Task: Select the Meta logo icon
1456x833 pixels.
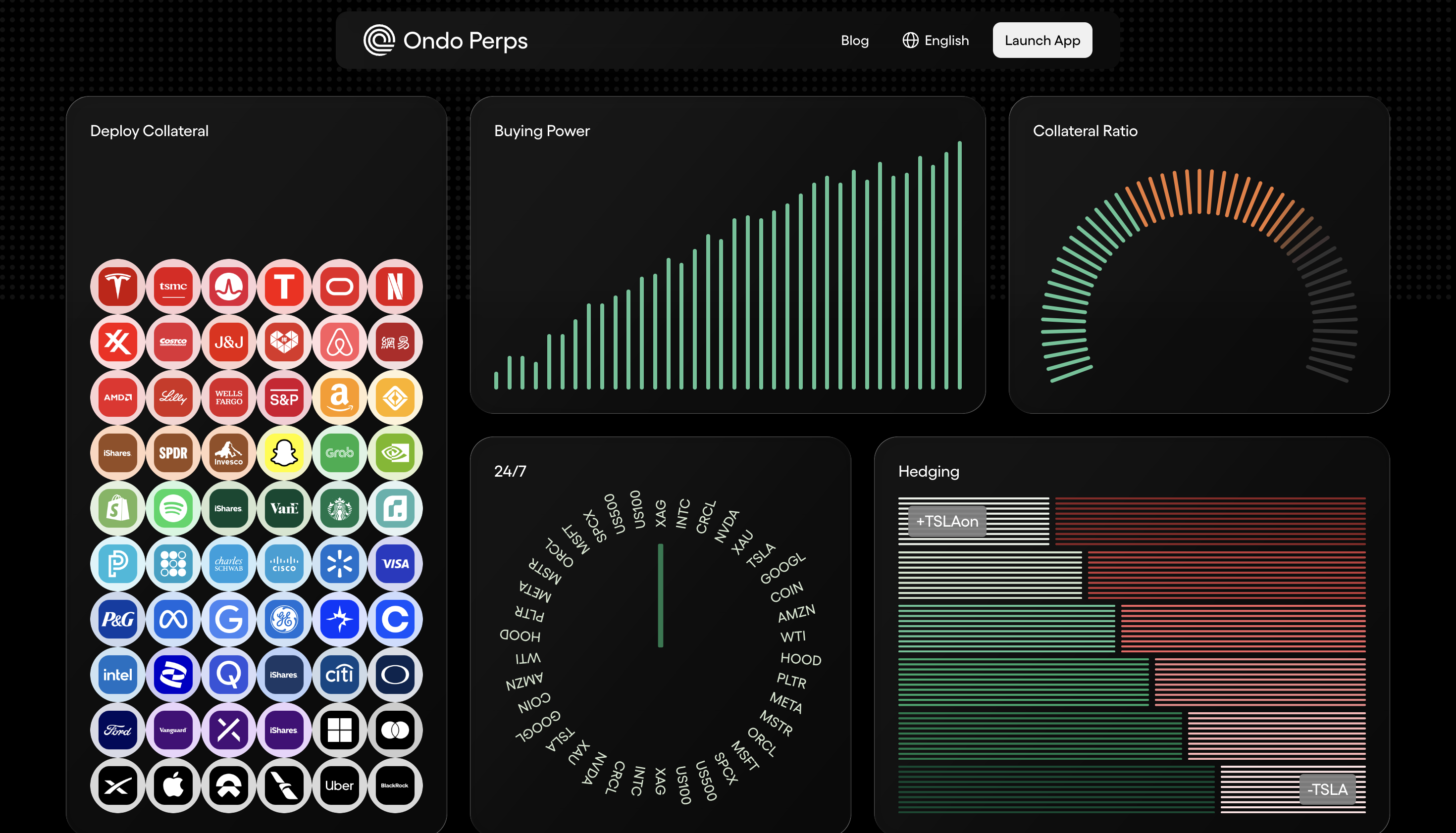Action: (x=173, y=619)
